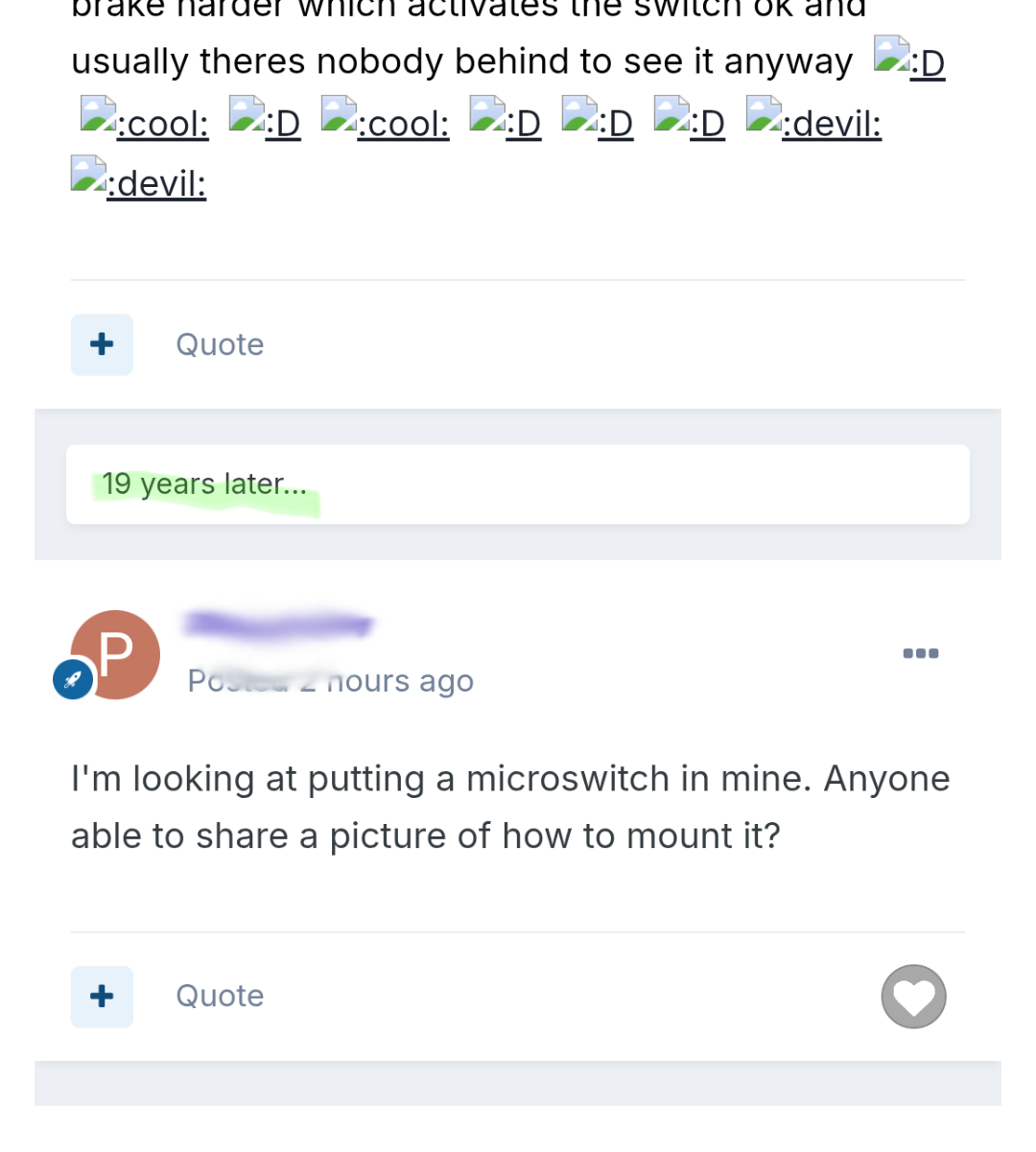The image size is (1036, 1152).
Task: Open the blurred username beside the avatar
Action: 278,625
